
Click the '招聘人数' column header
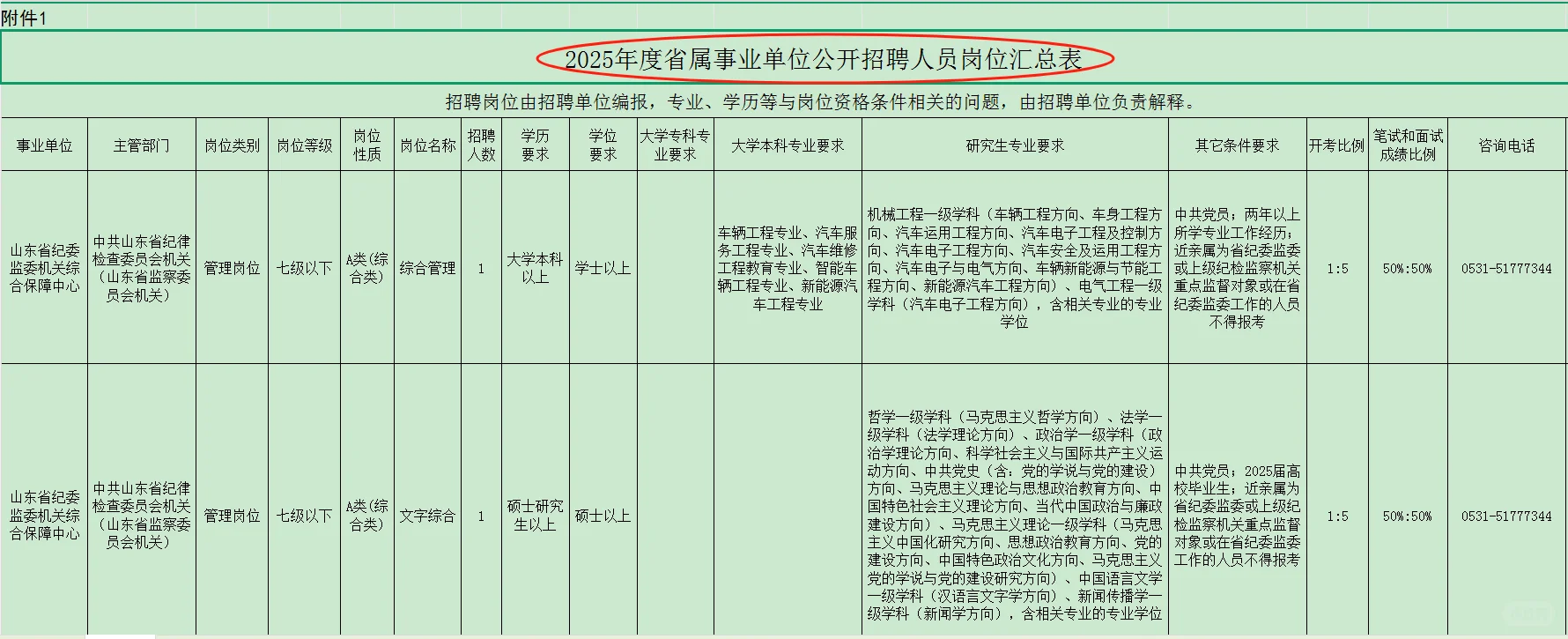tap(481, 145)
